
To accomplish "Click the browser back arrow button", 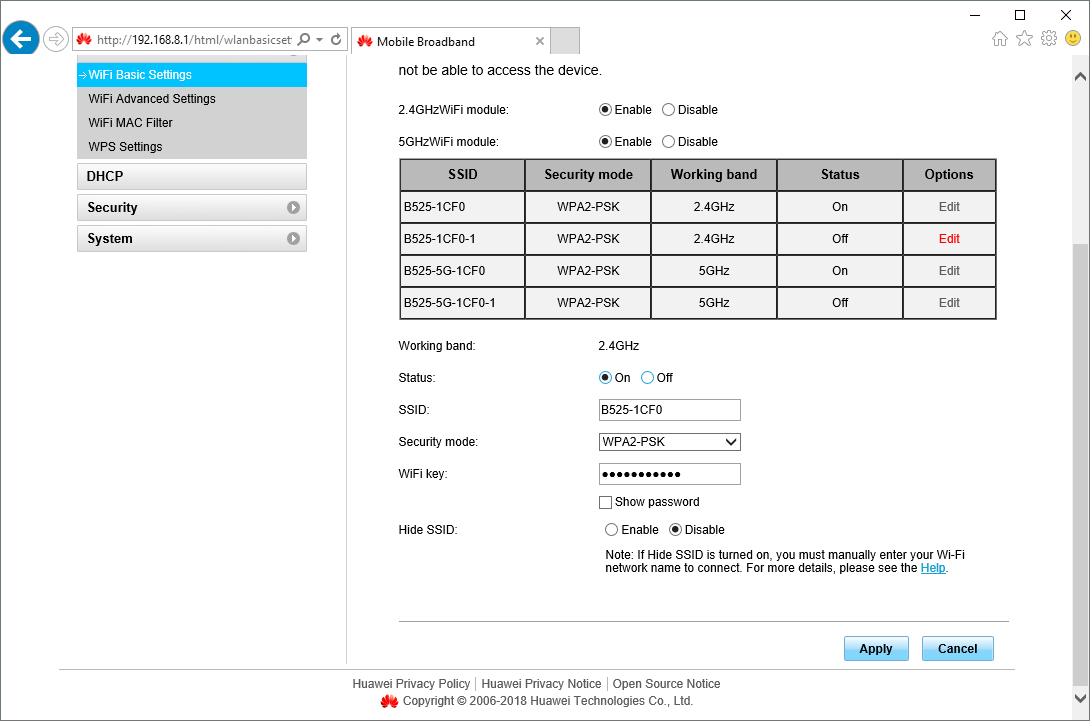I will (21, 39).
